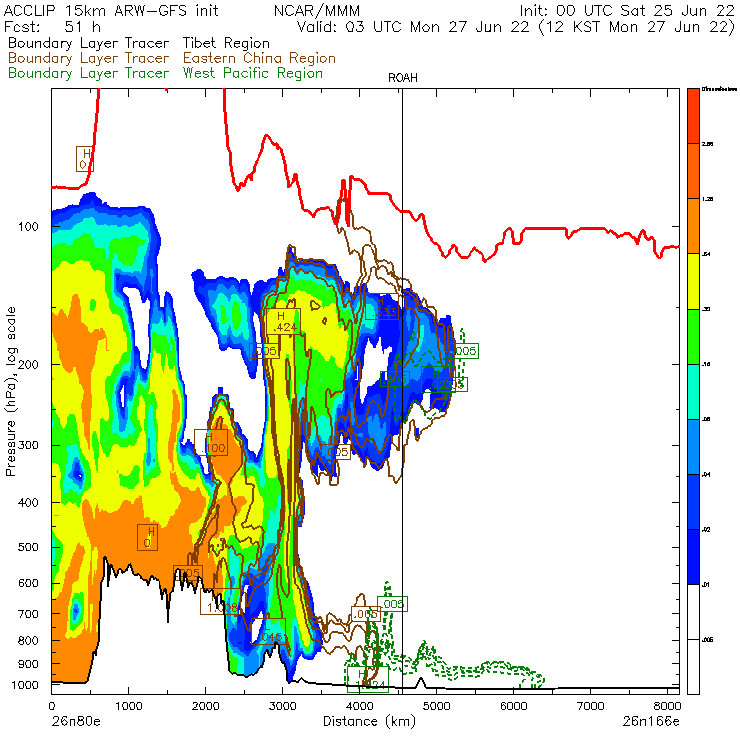Click the cyan colorbar segment above .08

coord(693,392)
